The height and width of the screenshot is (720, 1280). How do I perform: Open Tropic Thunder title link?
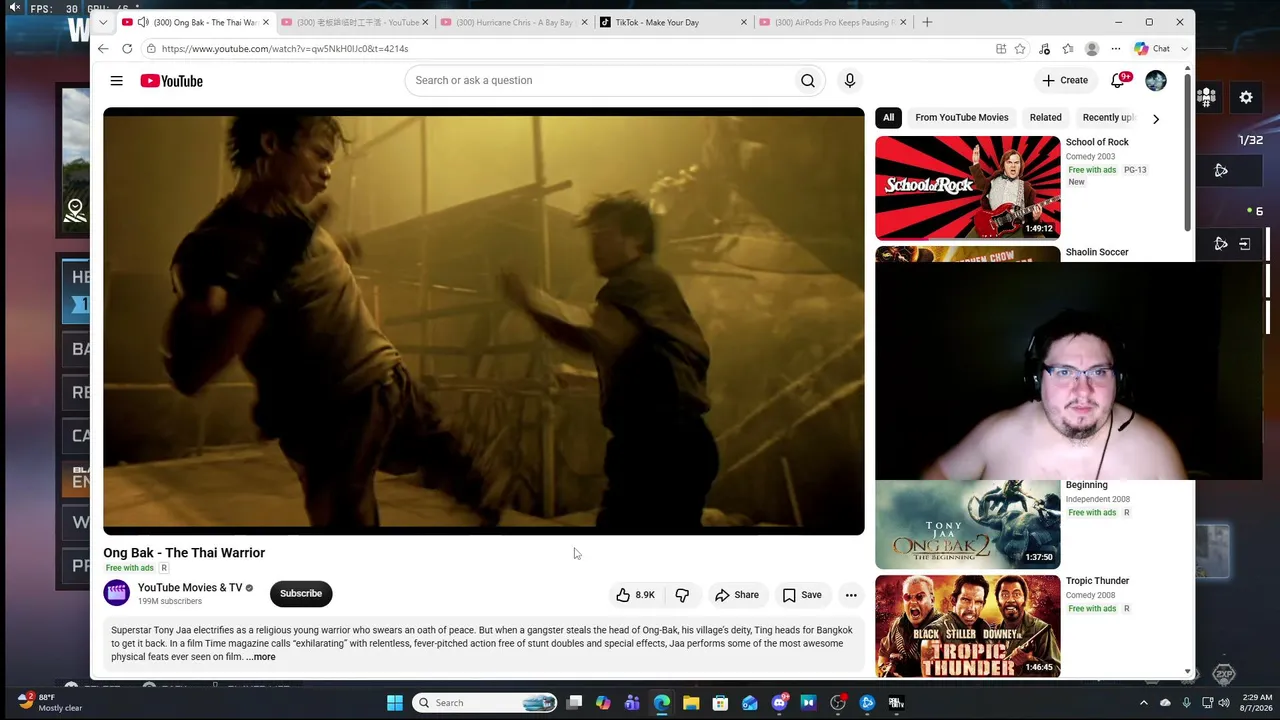click(x=1097, y=581)
